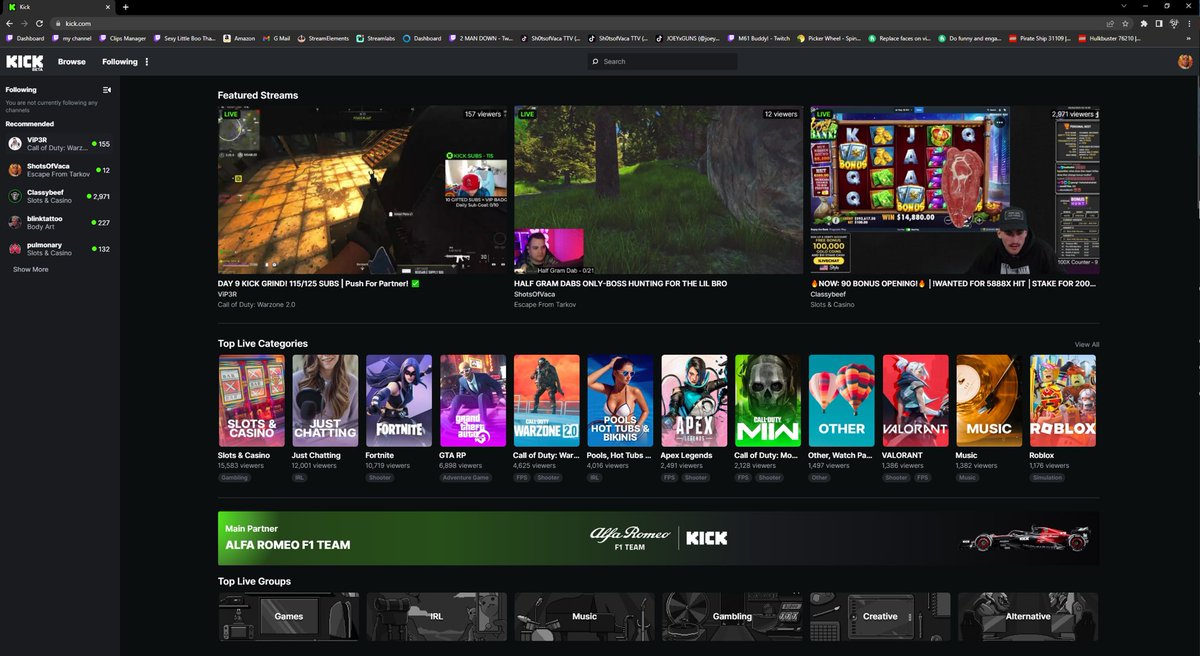Screen dimensions: 1200x656
Task: Open GTA RP category card
Action: pos(473,400)
